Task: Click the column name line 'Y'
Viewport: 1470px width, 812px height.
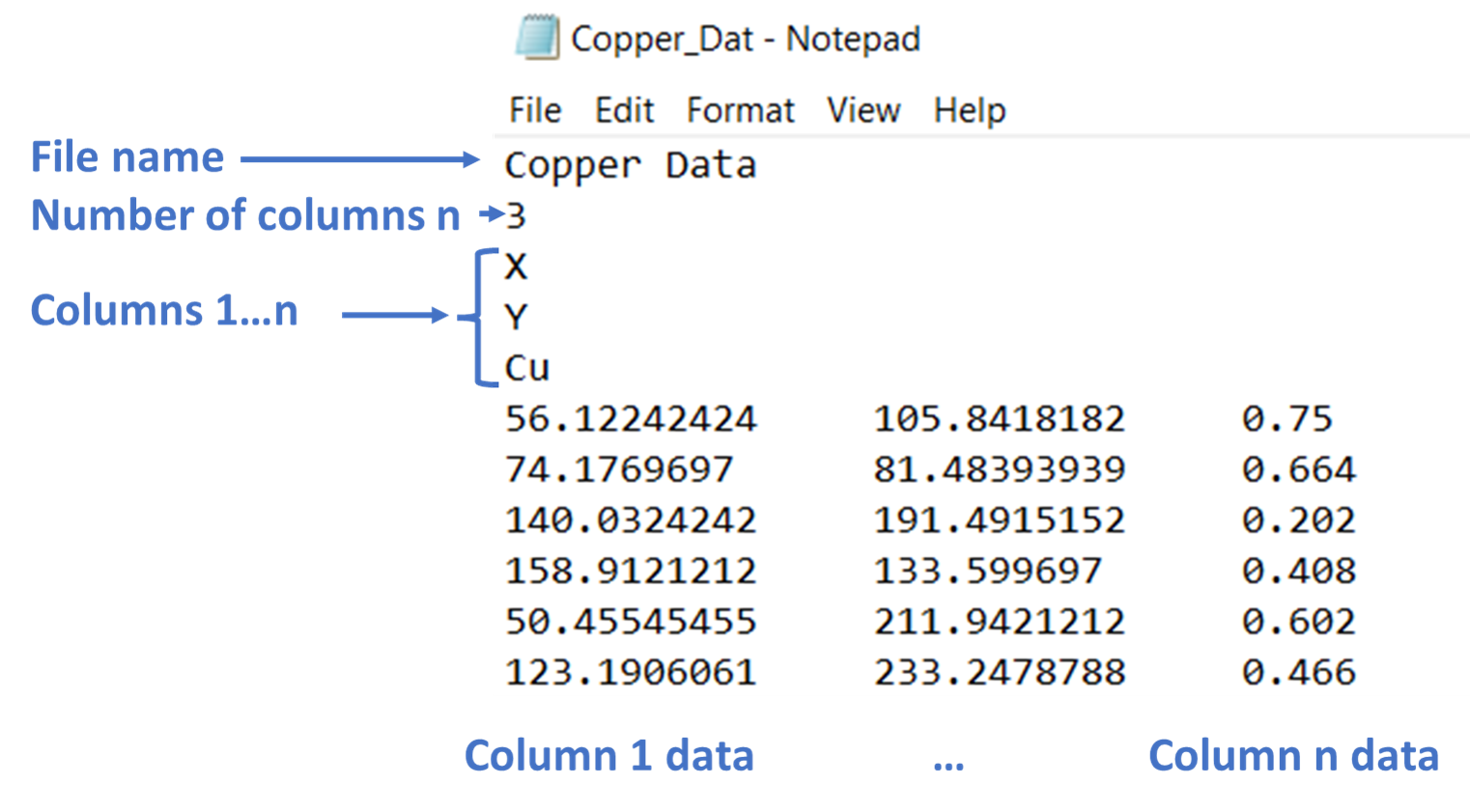Action: click(517, 317)
